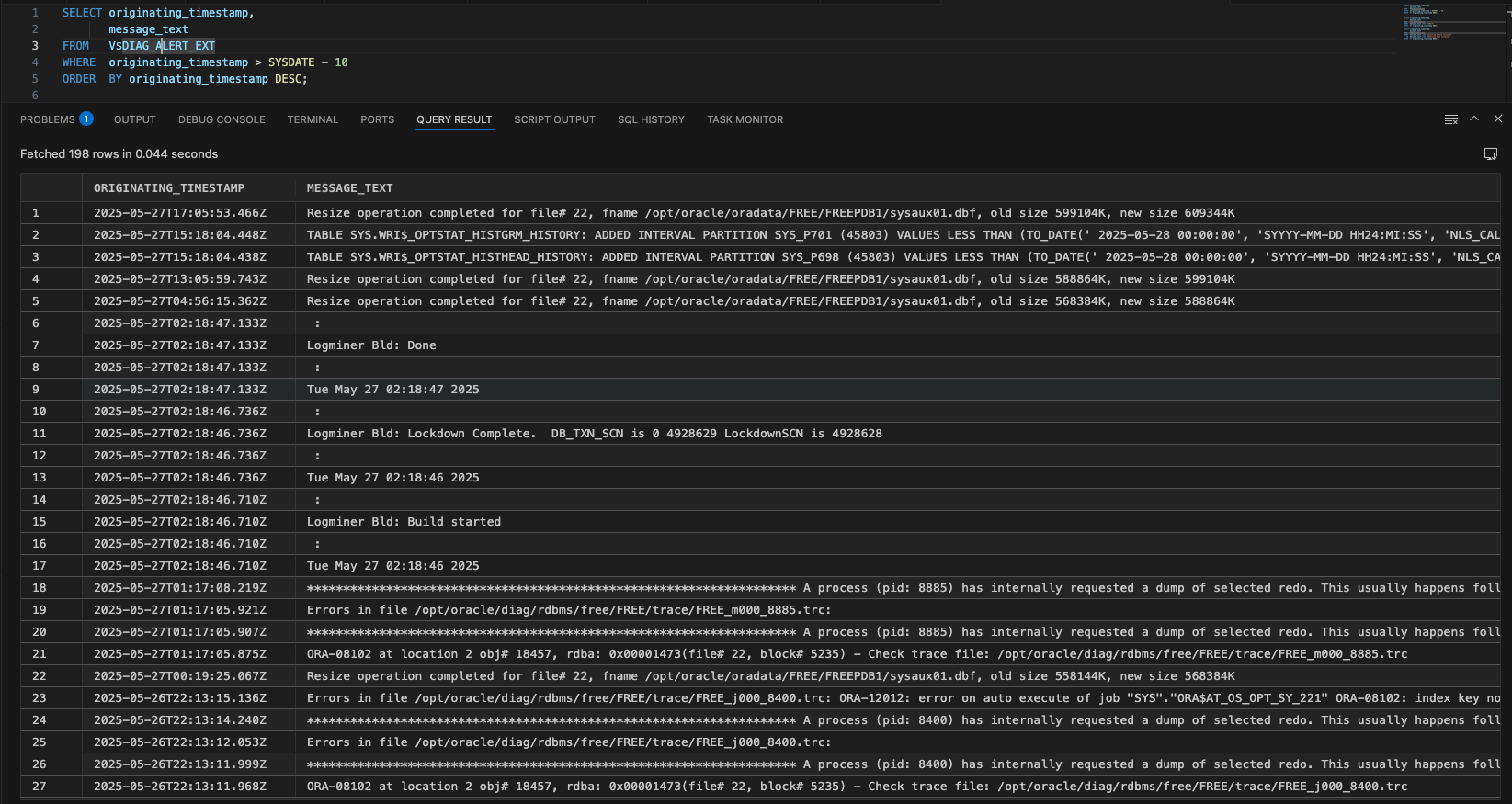Close the bottom panel
The height and width of the screenshot is (804, 1512).
1497,119
